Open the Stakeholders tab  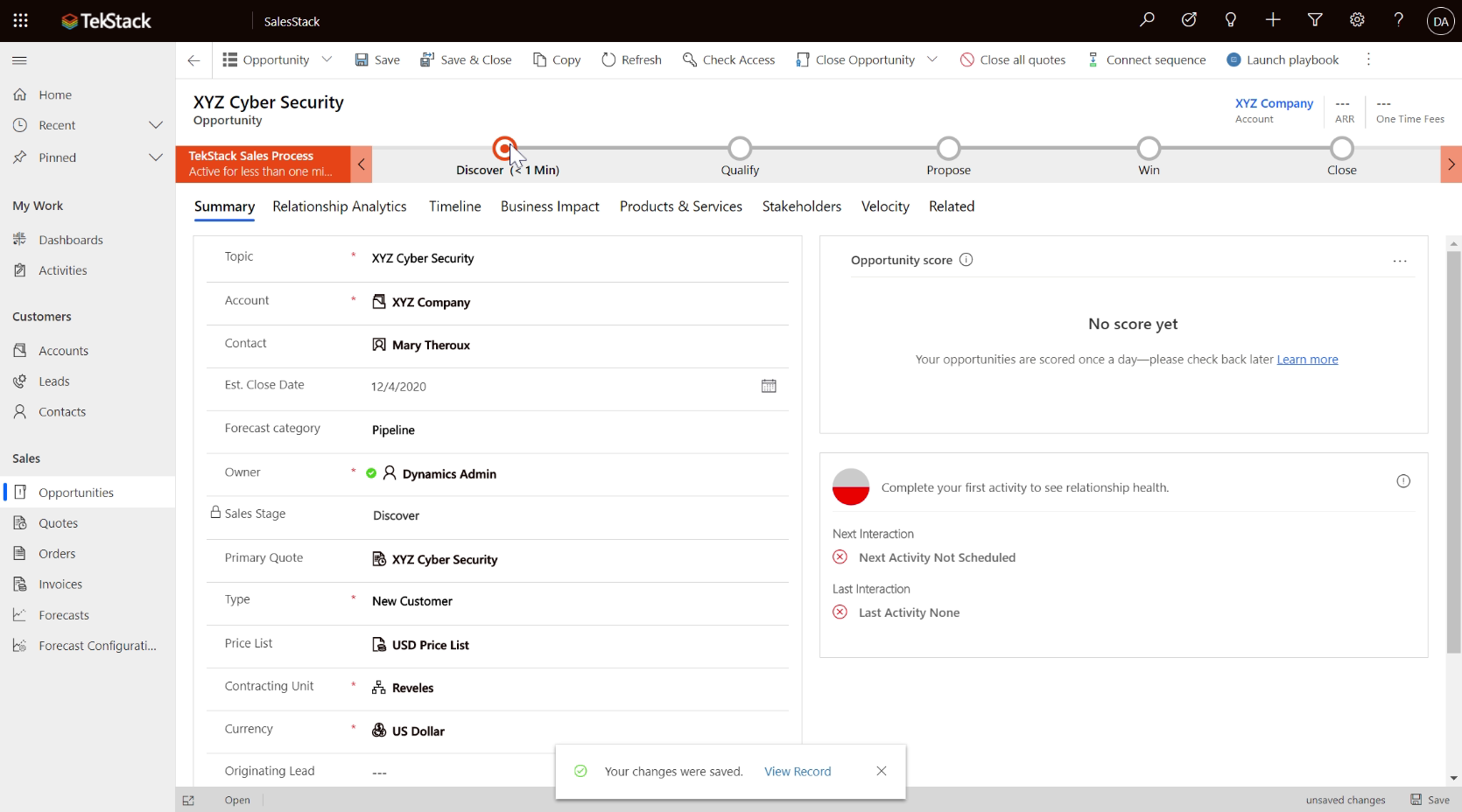click(801, 206)
